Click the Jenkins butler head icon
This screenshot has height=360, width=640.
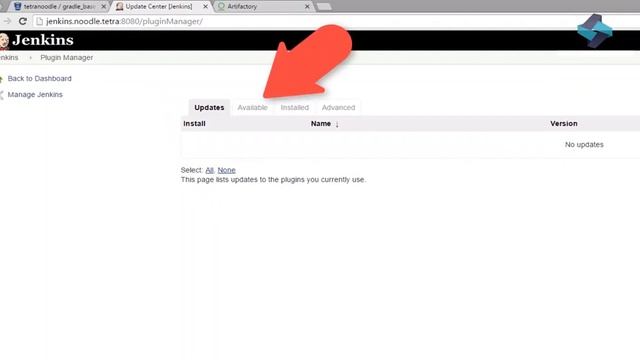[4, 41]
